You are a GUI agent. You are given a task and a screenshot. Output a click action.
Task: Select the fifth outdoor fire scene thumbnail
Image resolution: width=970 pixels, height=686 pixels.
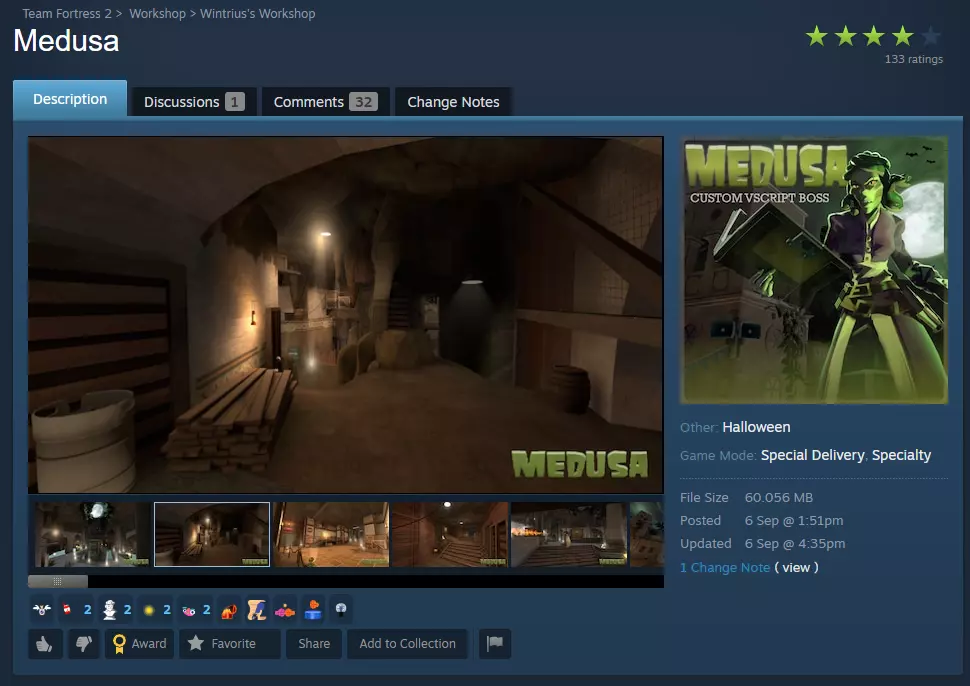[569, 534]
